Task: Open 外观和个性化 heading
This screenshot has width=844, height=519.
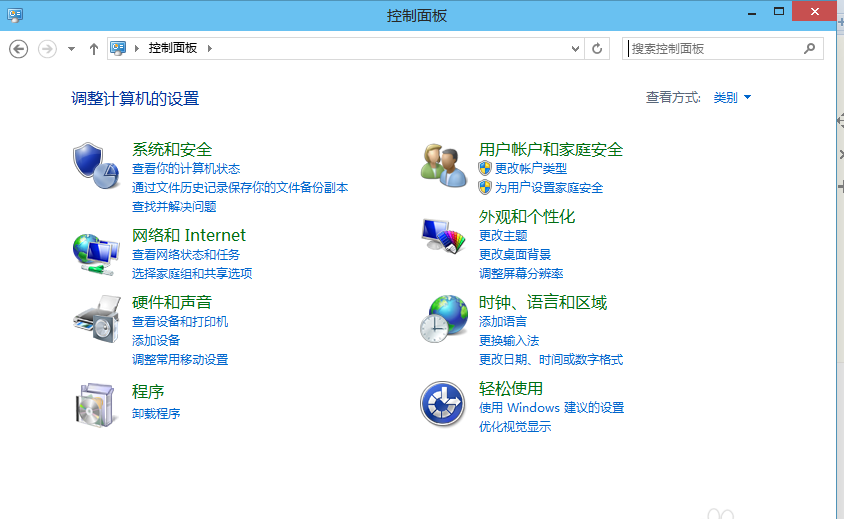Action: click(527, 217)
